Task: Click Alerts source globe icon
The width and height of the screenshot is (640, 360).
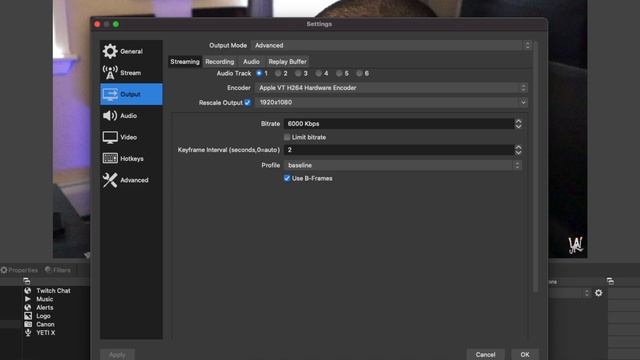Action: [28, 307]
